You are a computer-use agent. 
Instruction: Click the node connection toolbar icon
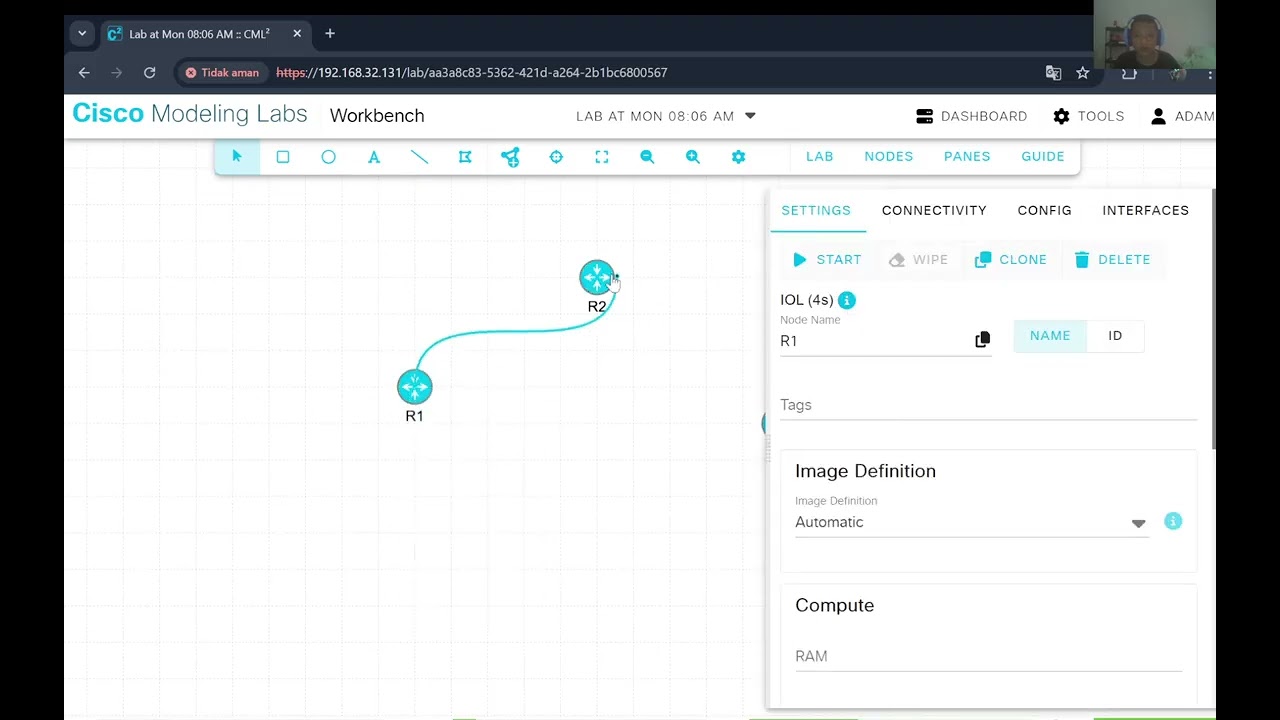pyautogui.click(x=510, y=157)
